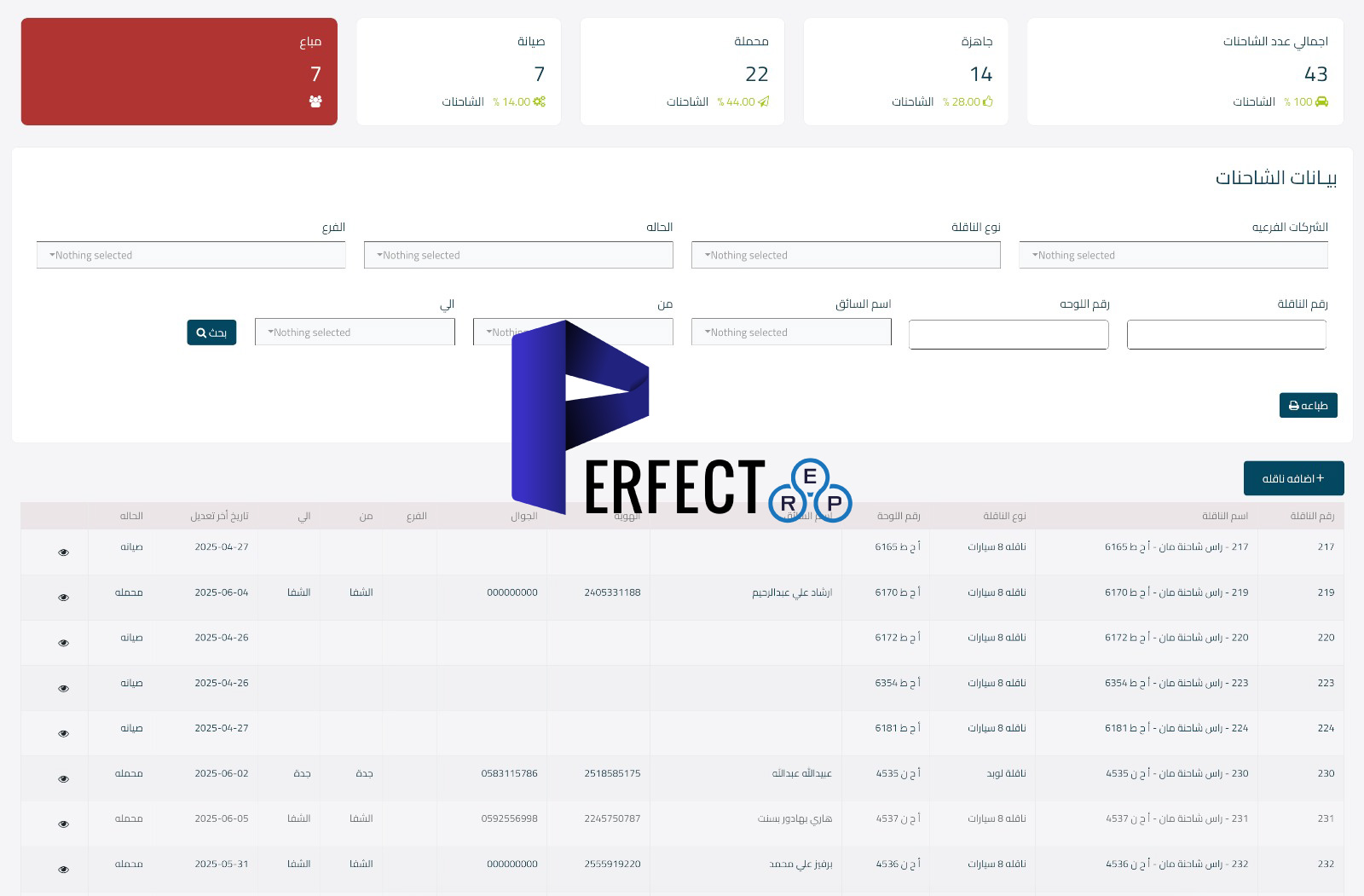Click the محملة count 22
This screenshot has width=1364, height=896.
click(757, 74)
